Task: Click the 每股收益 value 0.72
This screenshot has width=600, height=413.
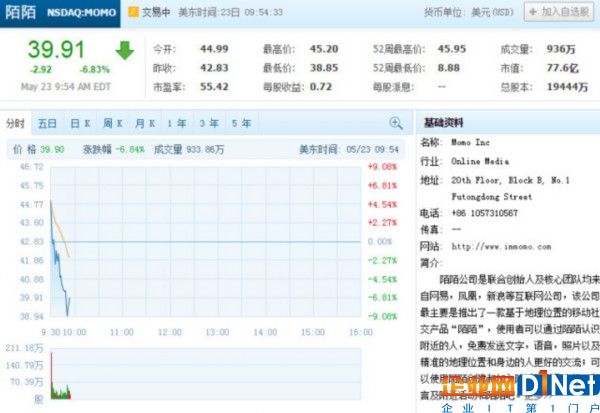Action: point(321,87)
